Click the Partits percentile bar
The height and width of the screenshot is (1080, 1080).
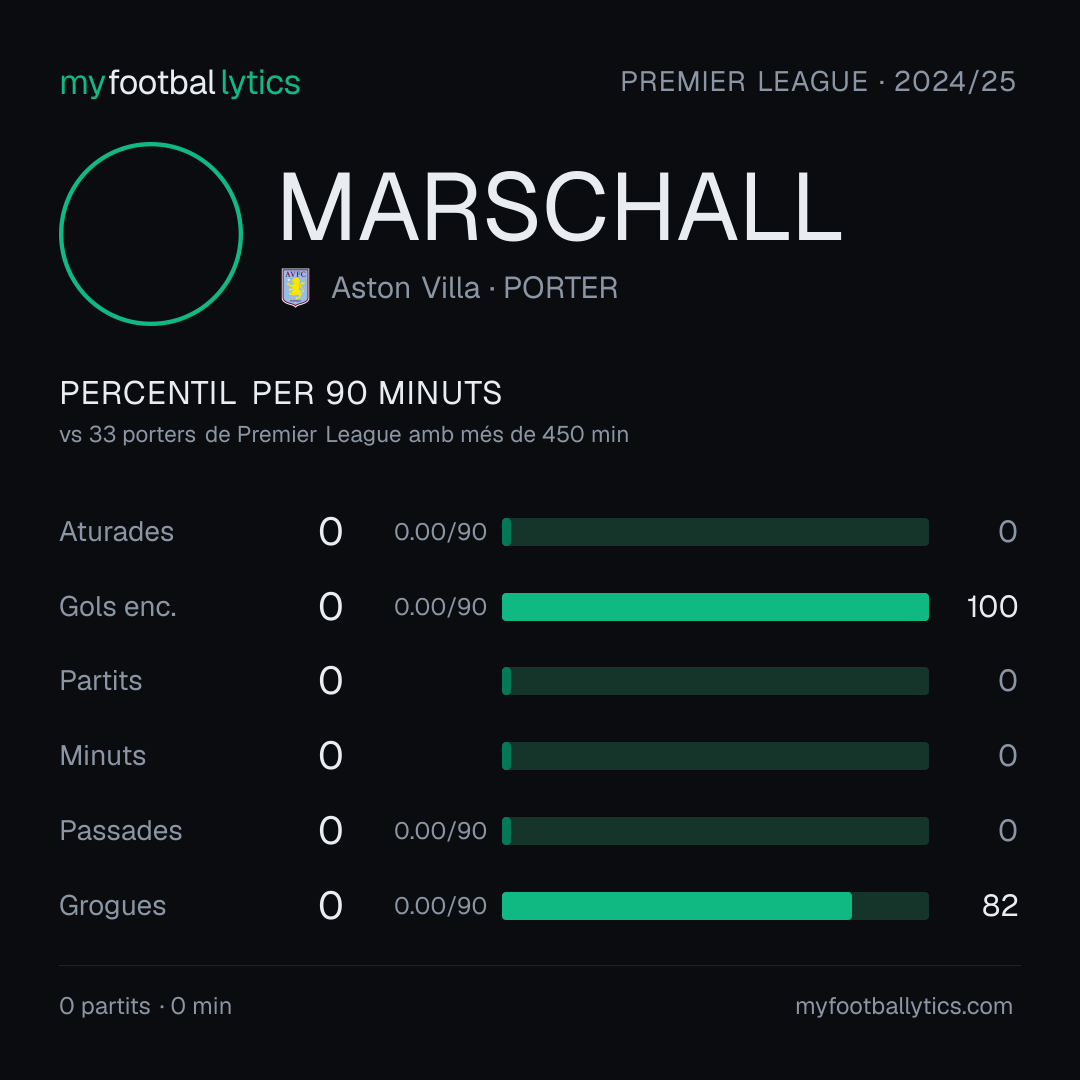click(715, 681)
